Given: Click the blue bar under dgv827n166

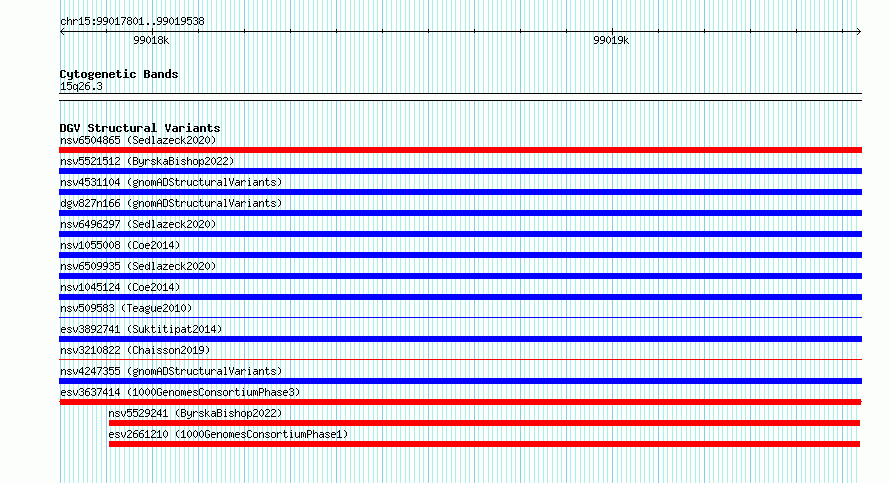Looking at the screenshot, I should tap(460, 213).
